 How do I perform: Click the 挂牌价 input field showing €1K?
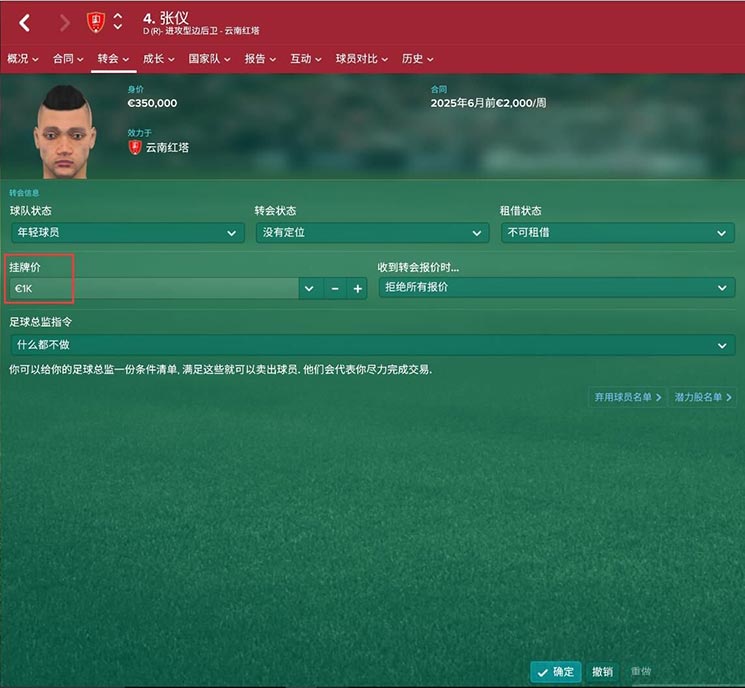(154, 288)
